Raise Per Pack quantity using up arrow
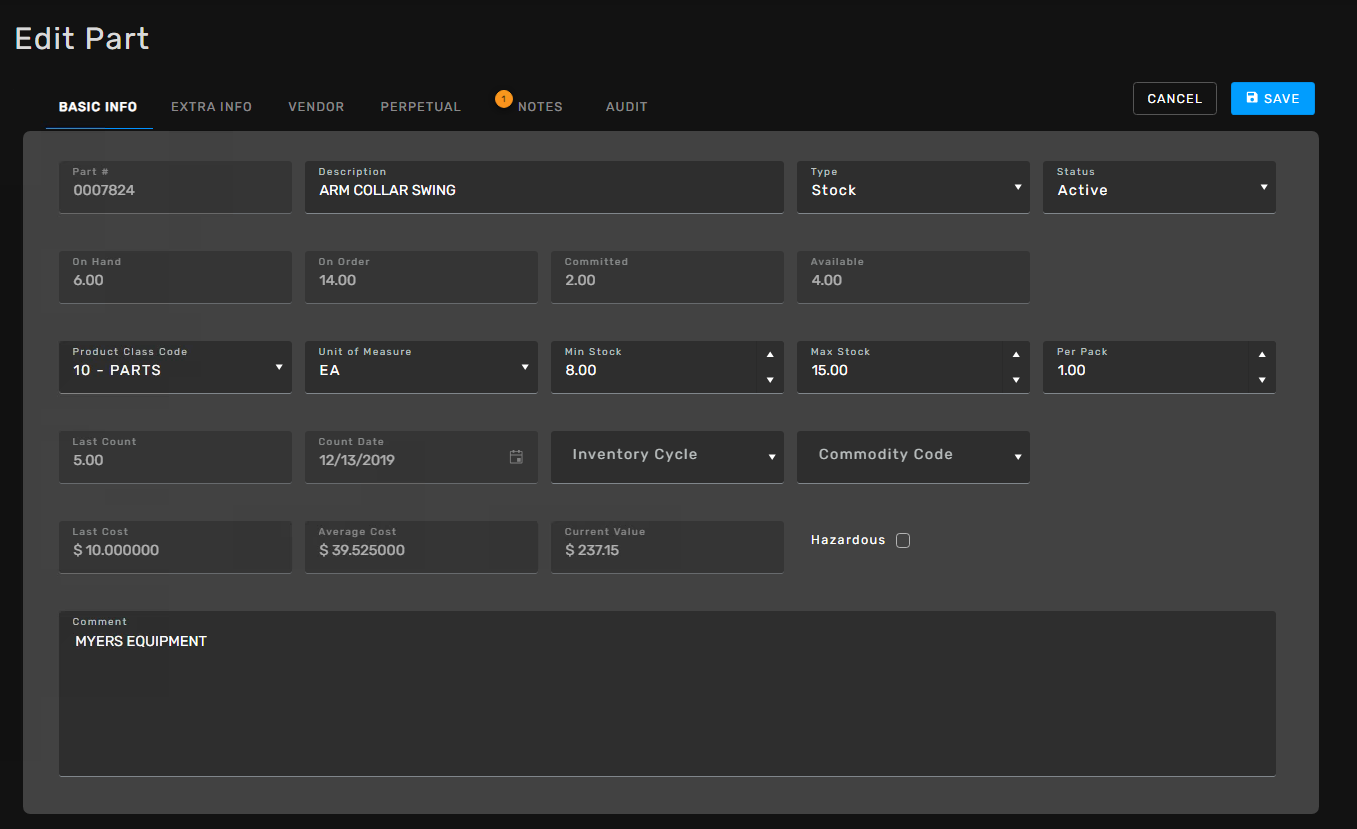Image resolution: width=1357 pixels, height=829 pixels. click(x=1261, y=355)
